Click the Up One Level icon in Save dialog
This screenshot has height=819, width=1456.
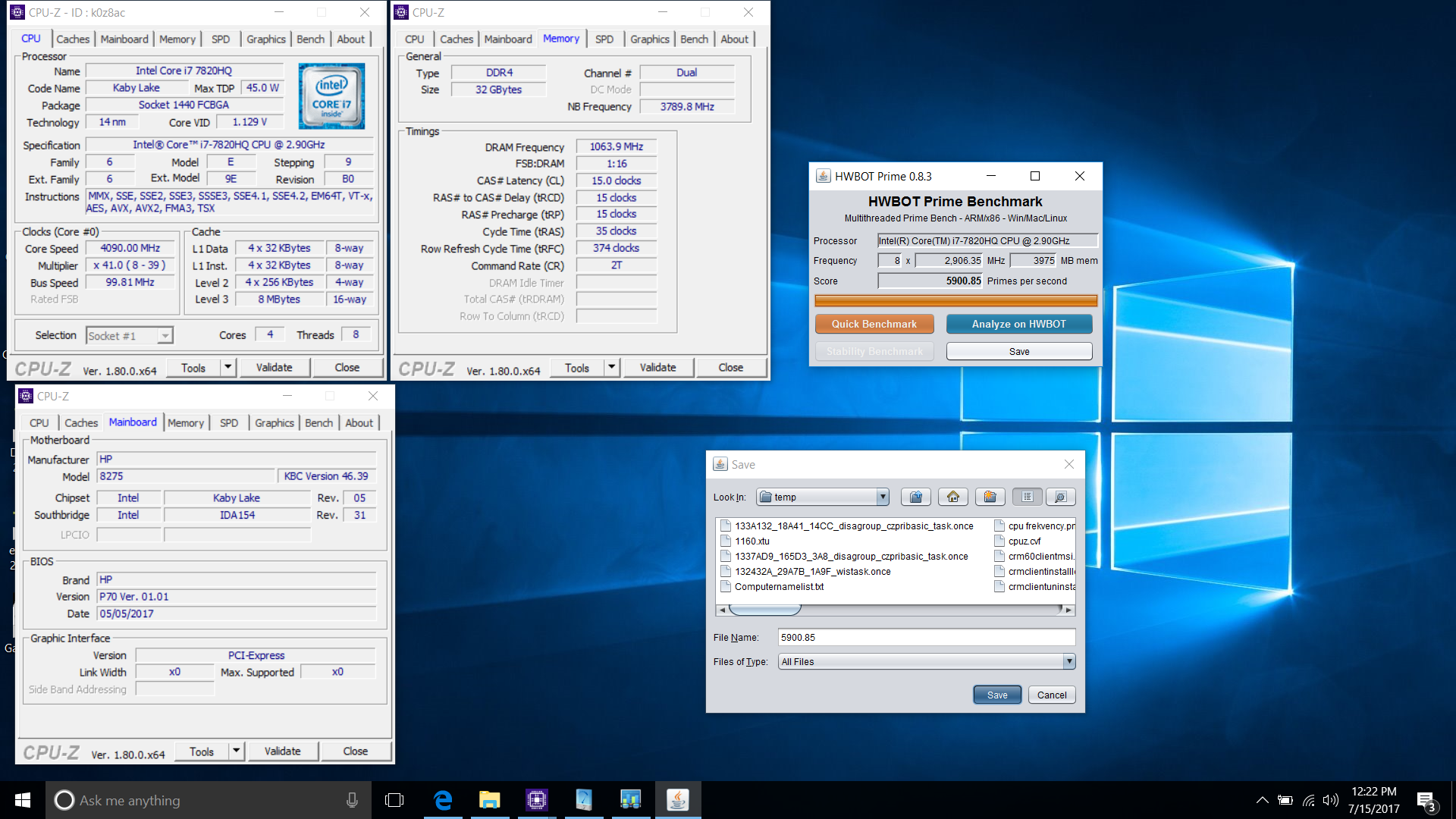[x=916, y=497]
